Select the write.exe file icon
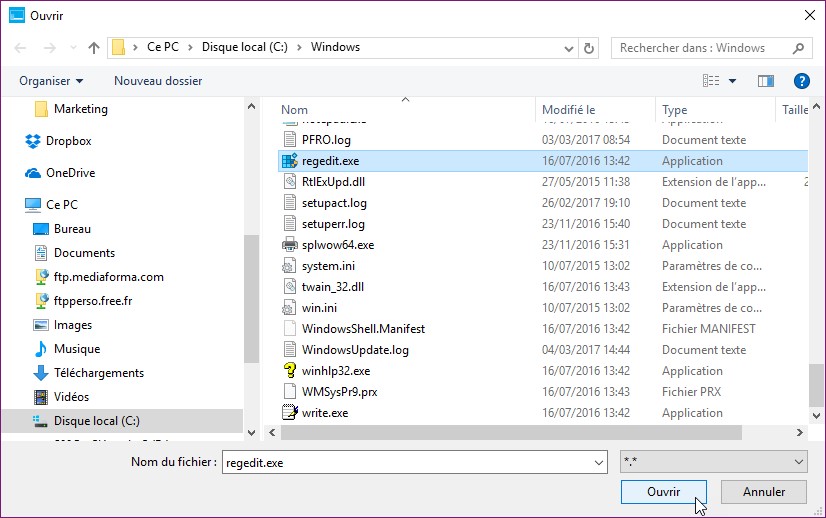The image size is (826, 518). [290, 413]
